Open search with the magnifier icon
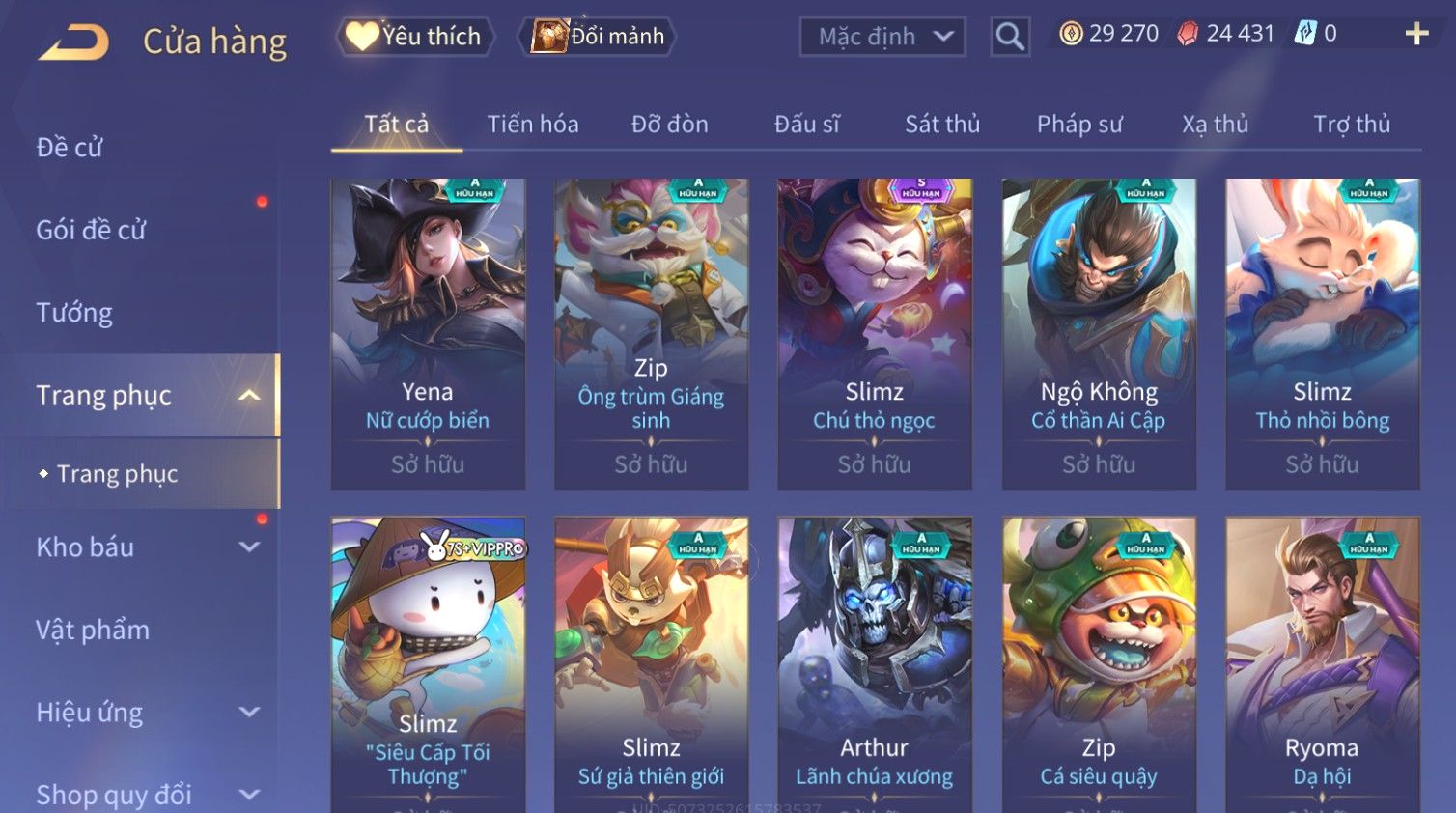This screenshot has height=813, width=1456. 1010,37
